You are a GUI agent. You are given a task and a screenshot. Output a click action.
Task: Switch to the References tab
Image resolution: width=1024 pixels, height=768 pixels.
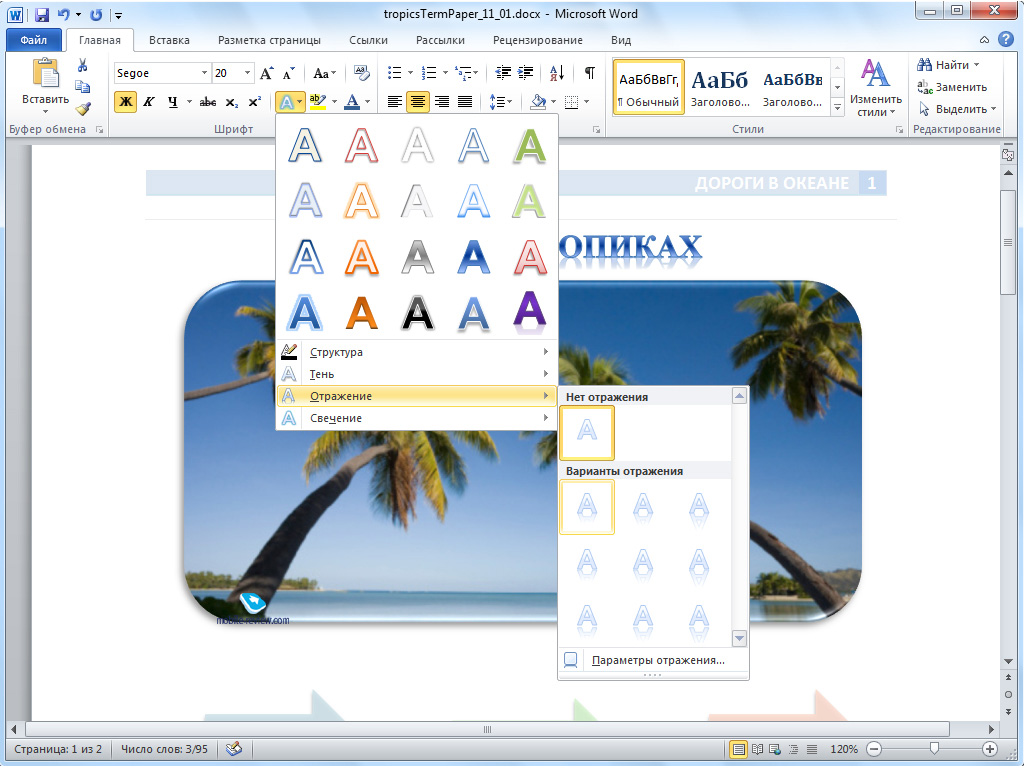[x=368, y=40]
